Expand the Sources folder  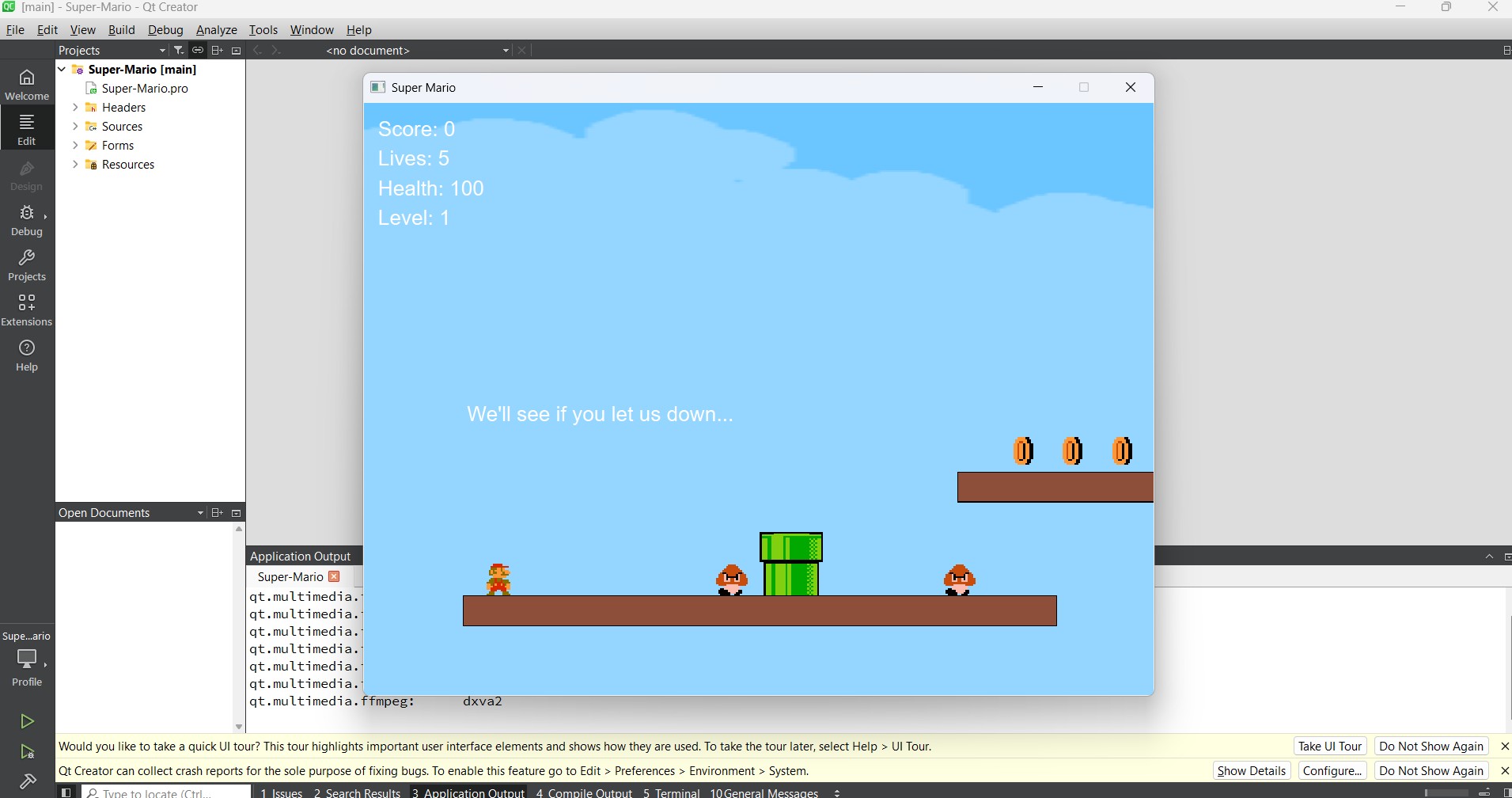(x=76, y=126)
